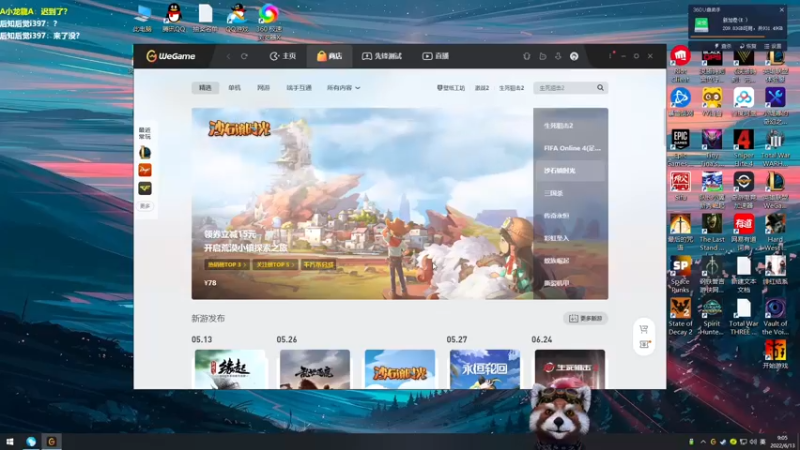Open Riot Client desktop shortcut

tap(681, 64)
